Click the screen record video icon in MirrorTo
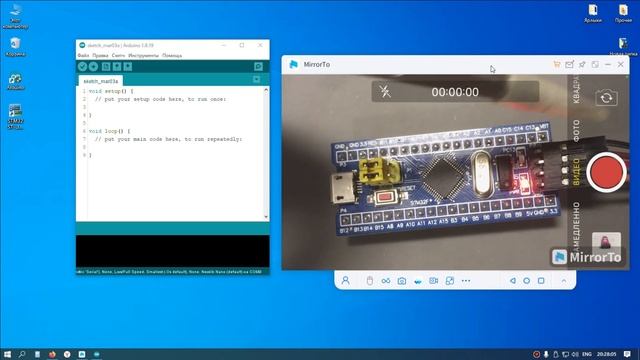 [433, 281]
